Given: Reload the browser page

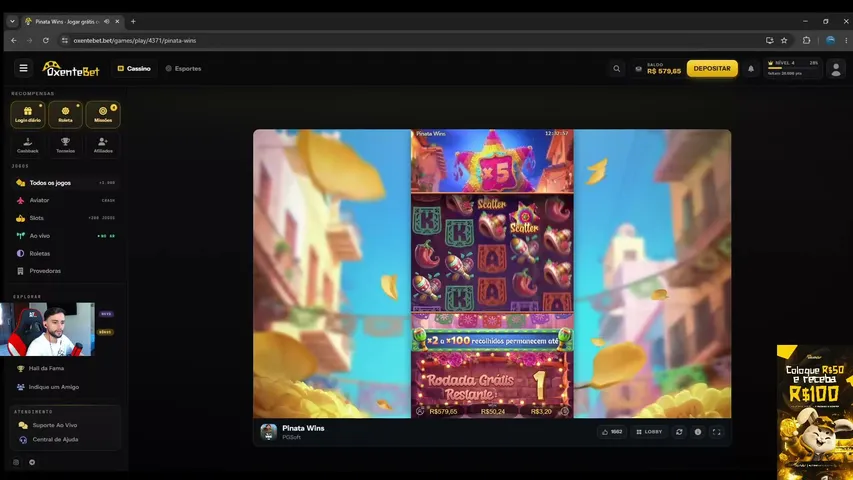Looking at the screenshot, I should pos(46,40).
